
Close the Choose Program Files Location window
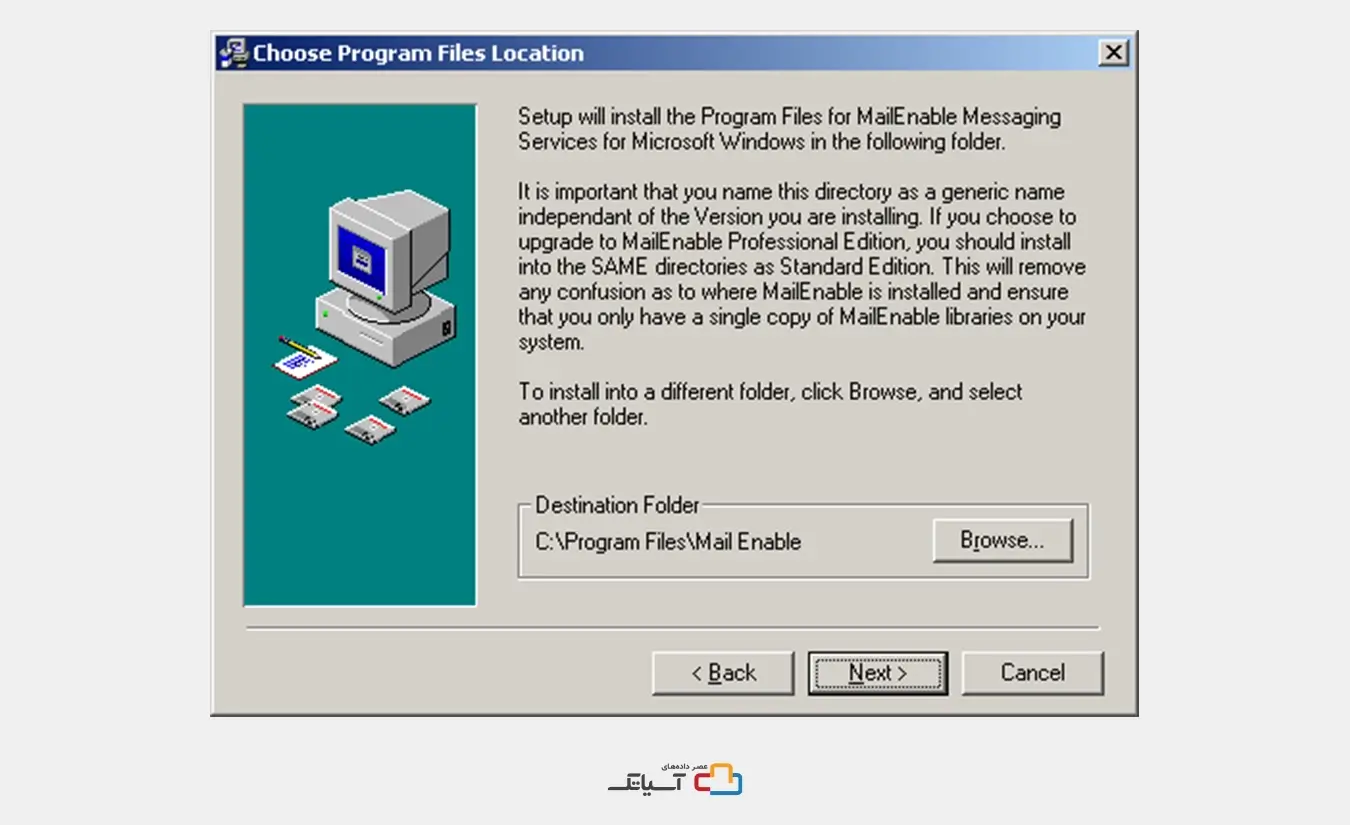1113,53
